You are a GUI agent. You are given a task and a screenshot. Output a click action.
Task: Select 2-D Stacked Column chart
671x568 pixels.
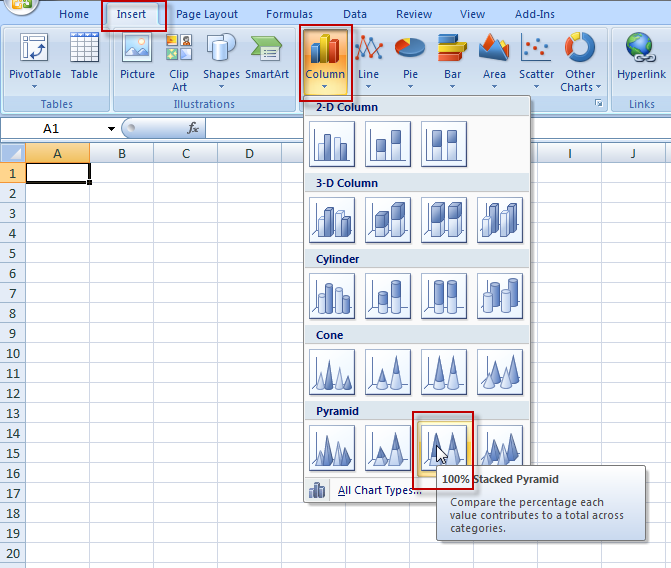tap(388, 144)
